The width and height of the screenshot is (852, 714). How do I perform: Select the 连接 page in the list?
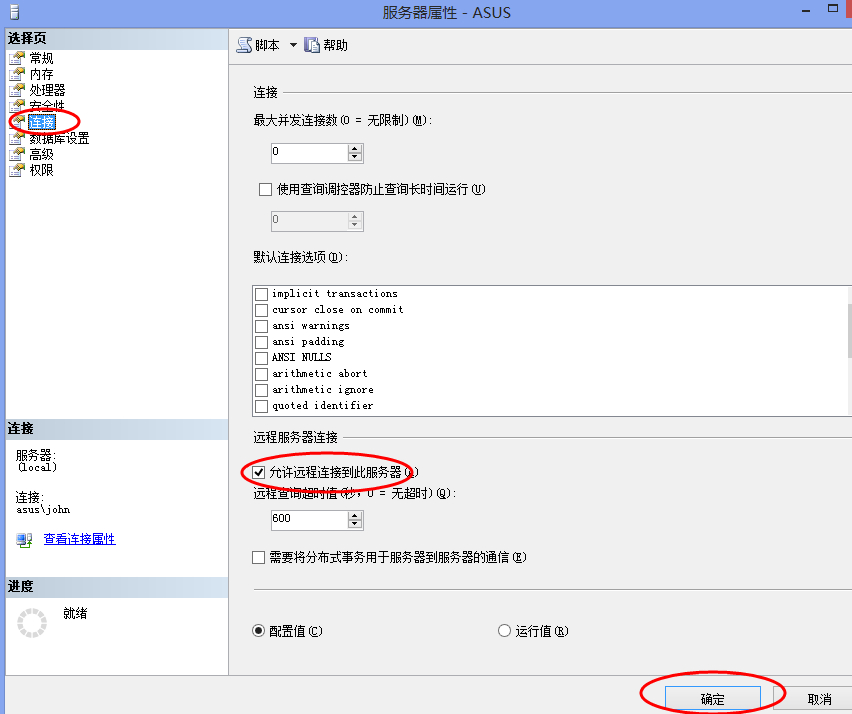click(42, 122)
